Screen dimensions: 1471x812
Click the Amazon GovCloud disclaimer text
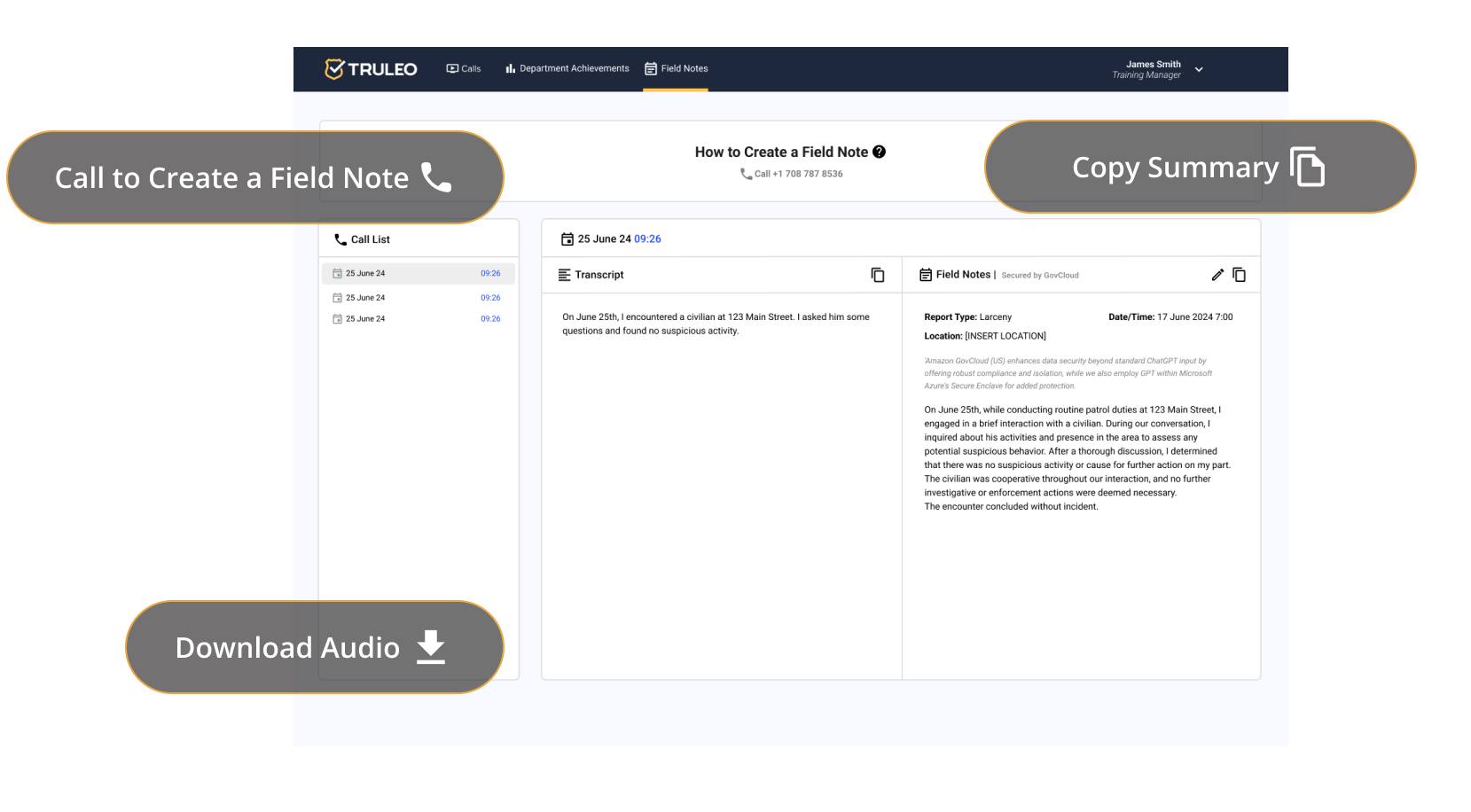1068,373
